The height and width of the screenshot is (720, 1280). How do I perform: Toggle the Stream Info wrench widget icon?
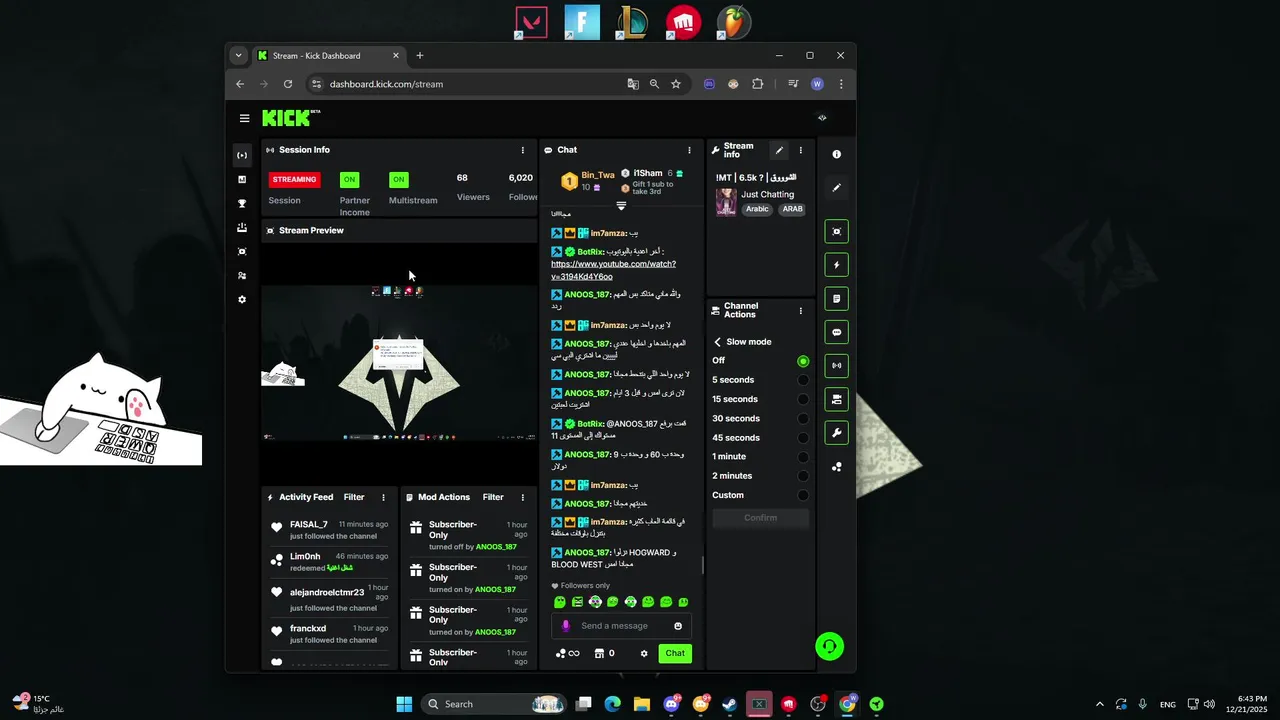[x=837, y=432]
